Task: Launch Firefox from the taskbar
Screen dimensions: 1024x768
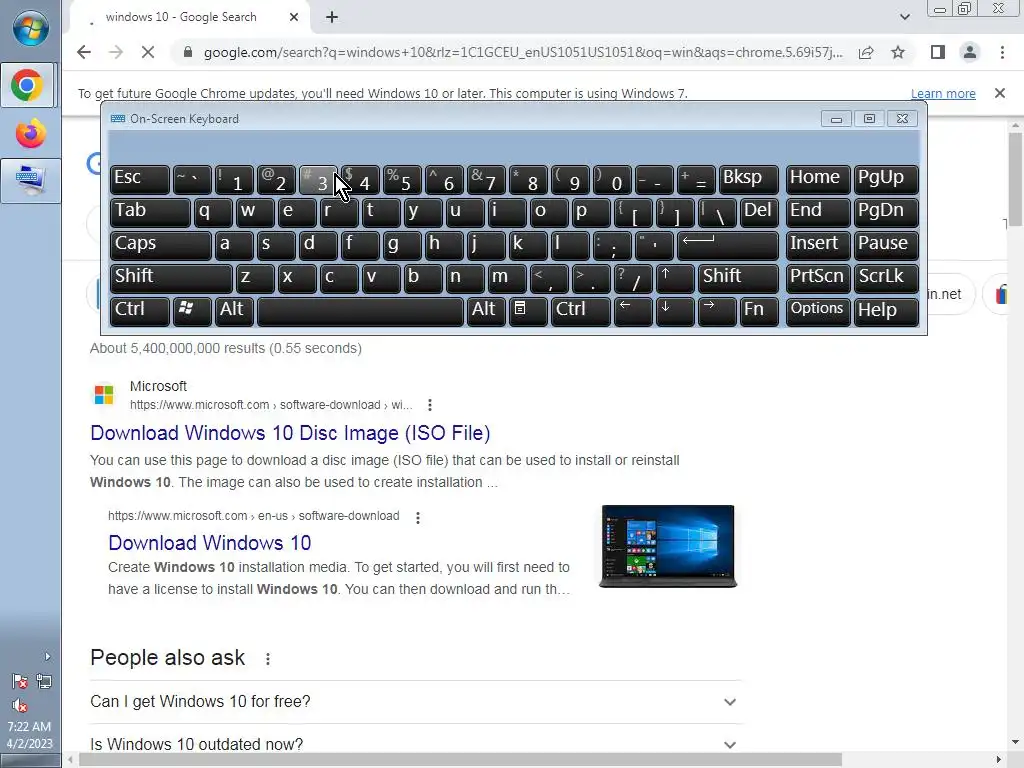Action: pyautogui.click(x=30, y=133)
